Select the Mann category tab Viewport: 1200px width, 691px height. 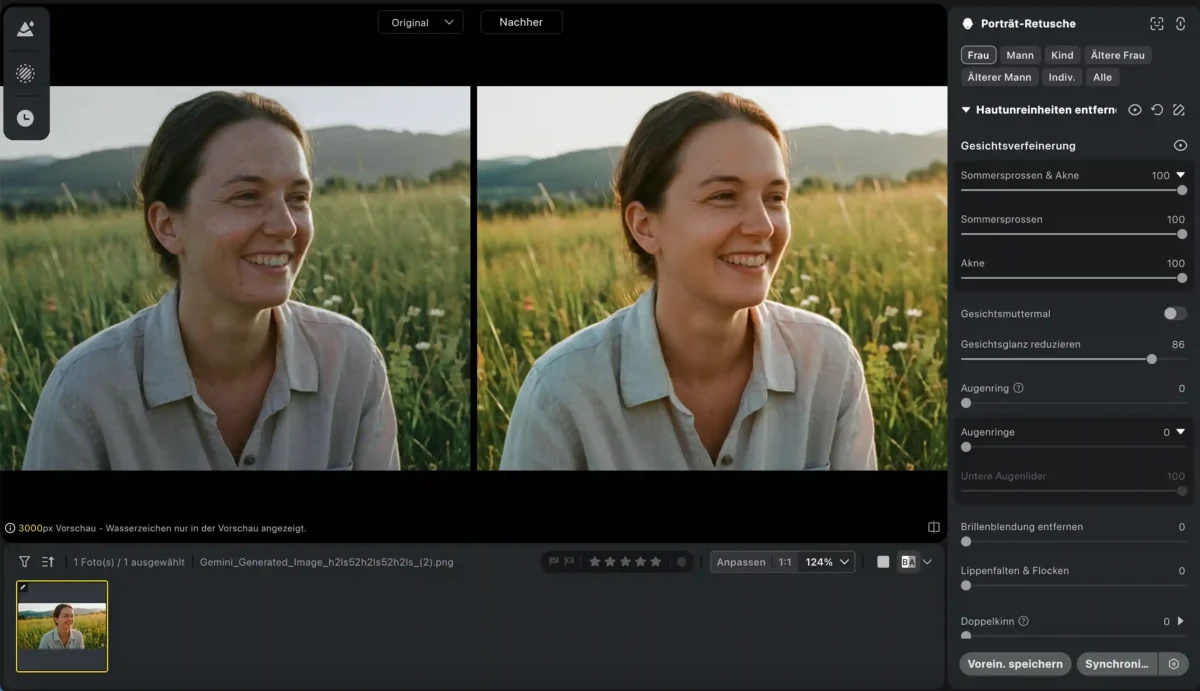[x=1020, y=55]
